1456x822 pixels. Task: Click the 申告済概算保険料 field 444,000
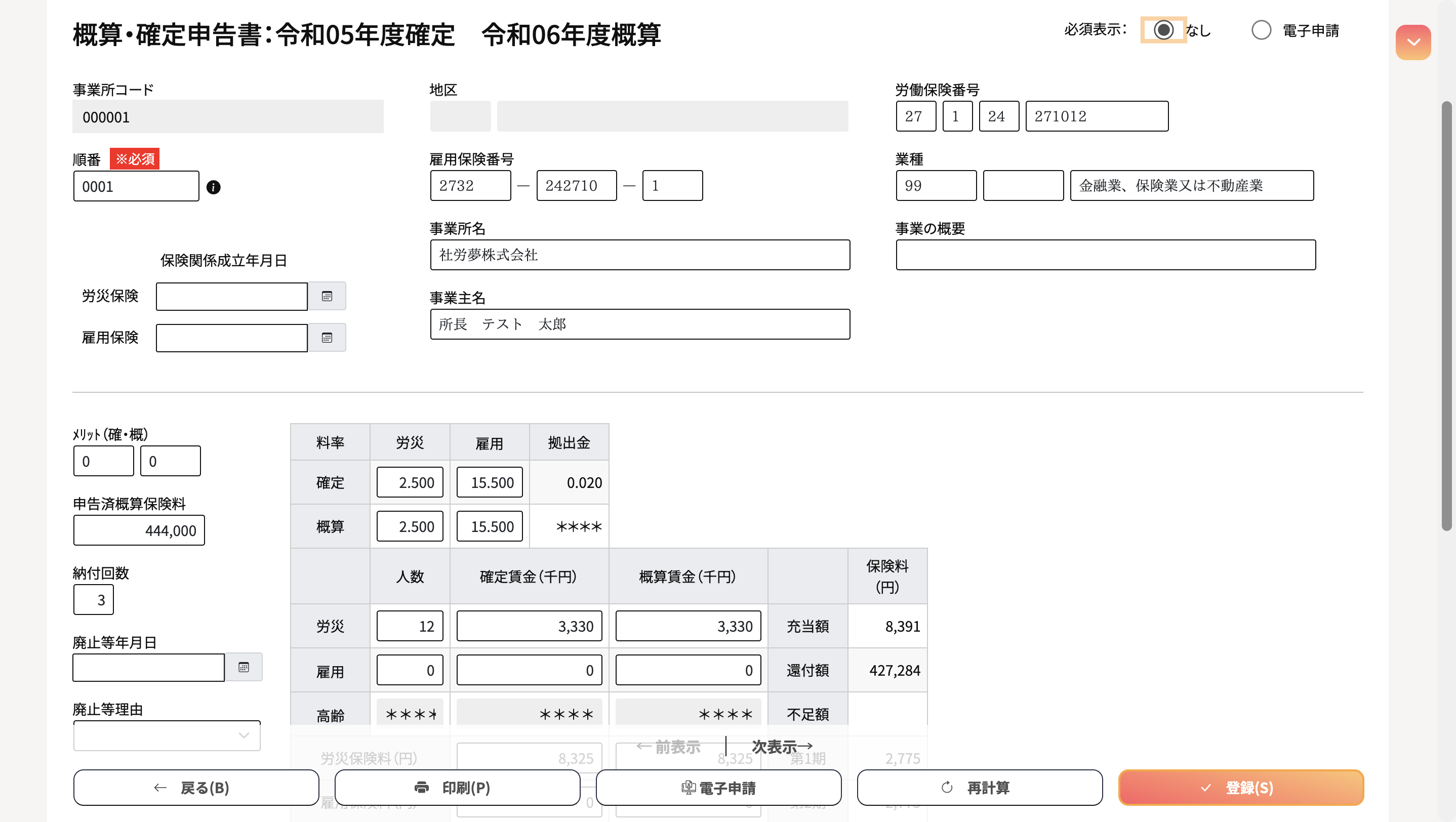139,530
